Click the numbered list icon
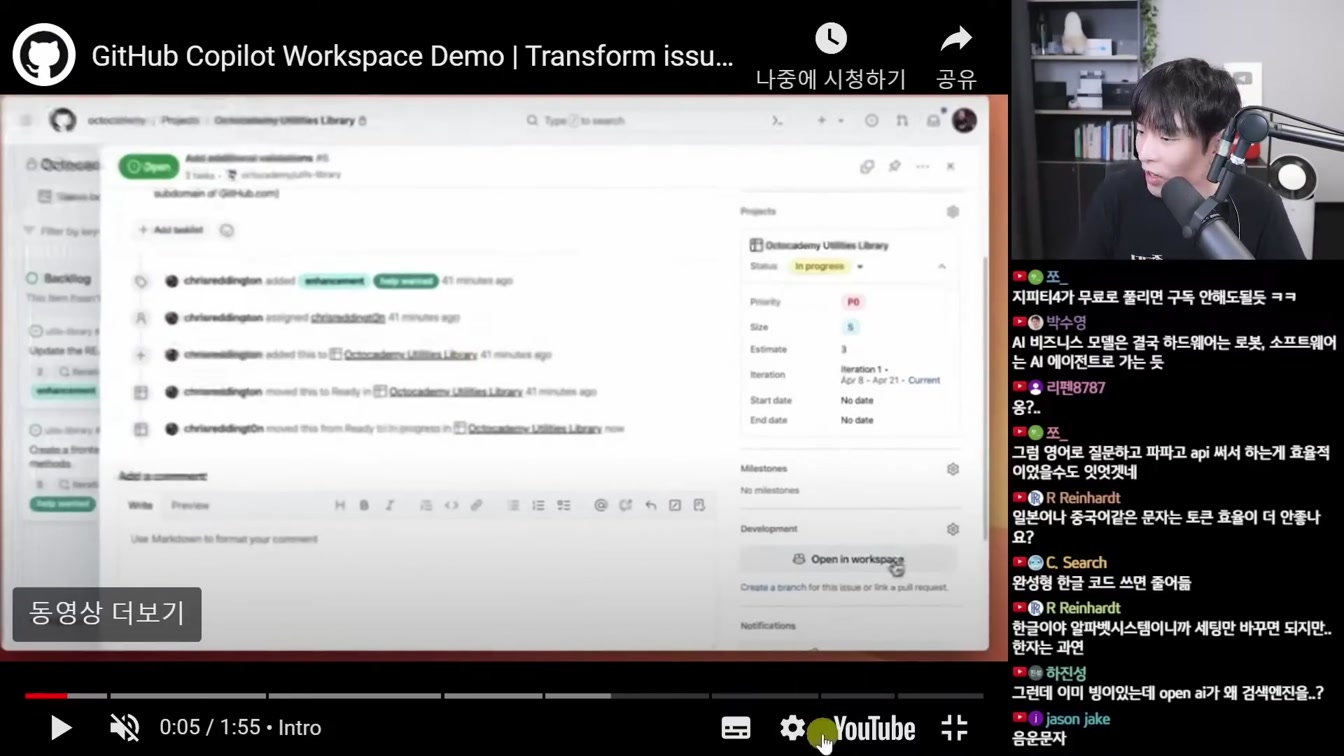Screen dimensions: 1344x756 [x=538, y=505]
